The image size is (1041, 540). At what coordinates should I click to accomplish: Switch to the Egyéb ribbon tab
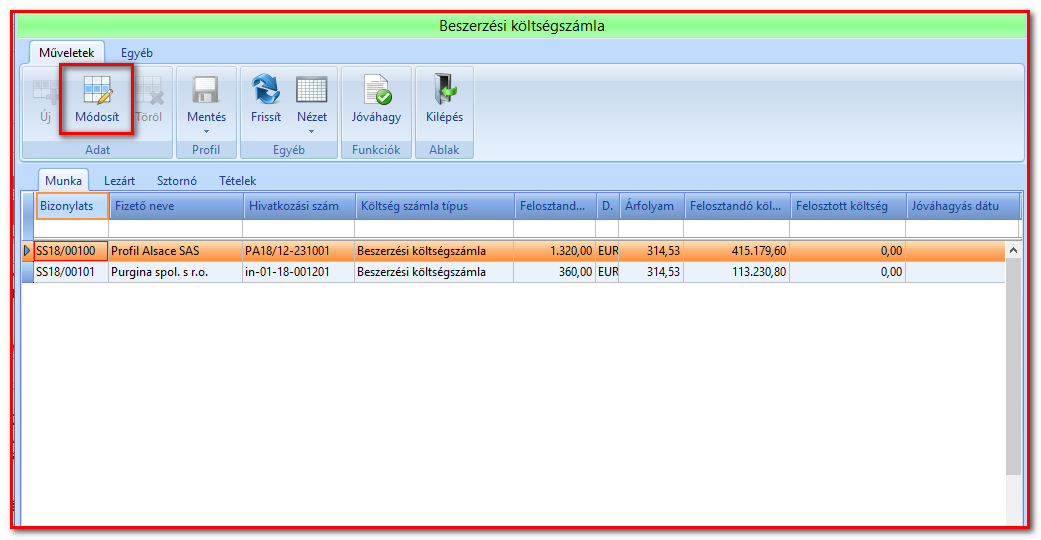point(137,52)
